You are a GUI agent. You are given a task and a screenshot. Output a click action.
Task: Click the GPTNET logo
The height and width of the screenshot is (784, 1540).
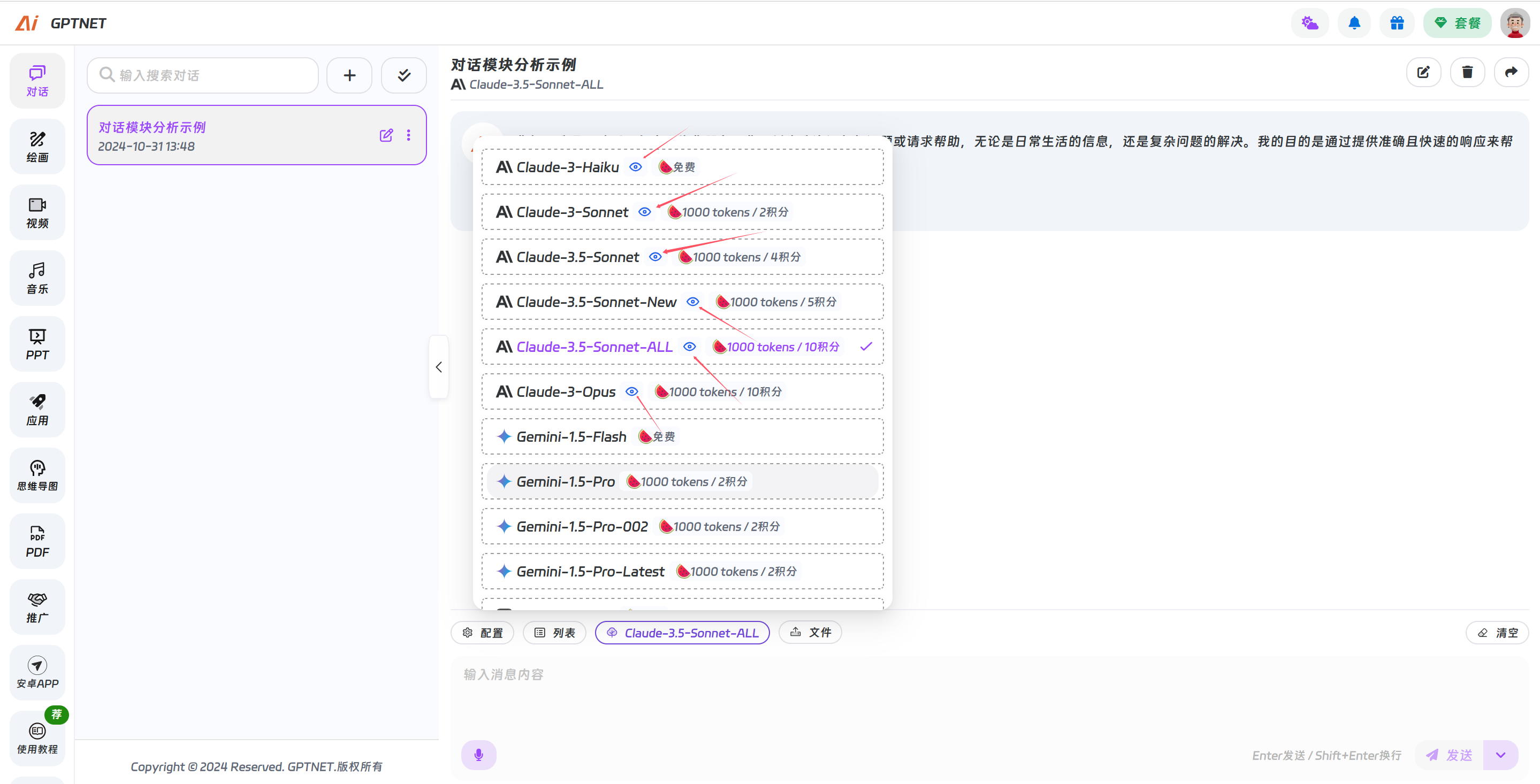click(60, 24)
